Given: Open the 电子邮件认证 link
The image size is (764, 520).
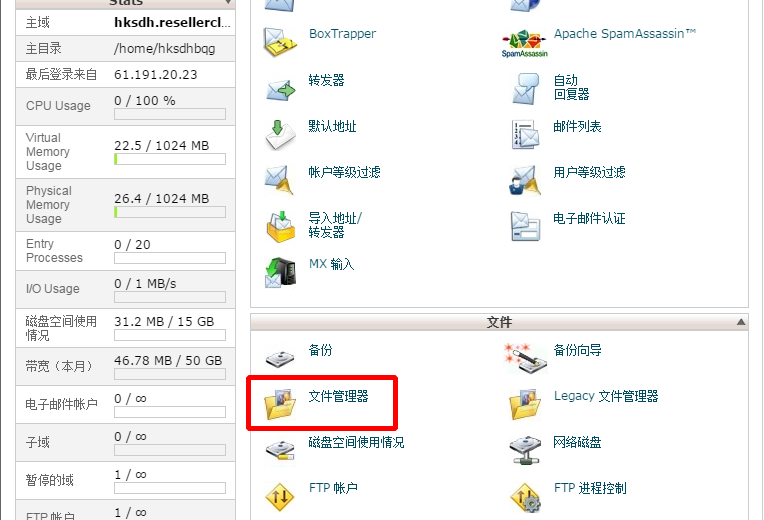Looking at the screenshot, I should [589, 218].
